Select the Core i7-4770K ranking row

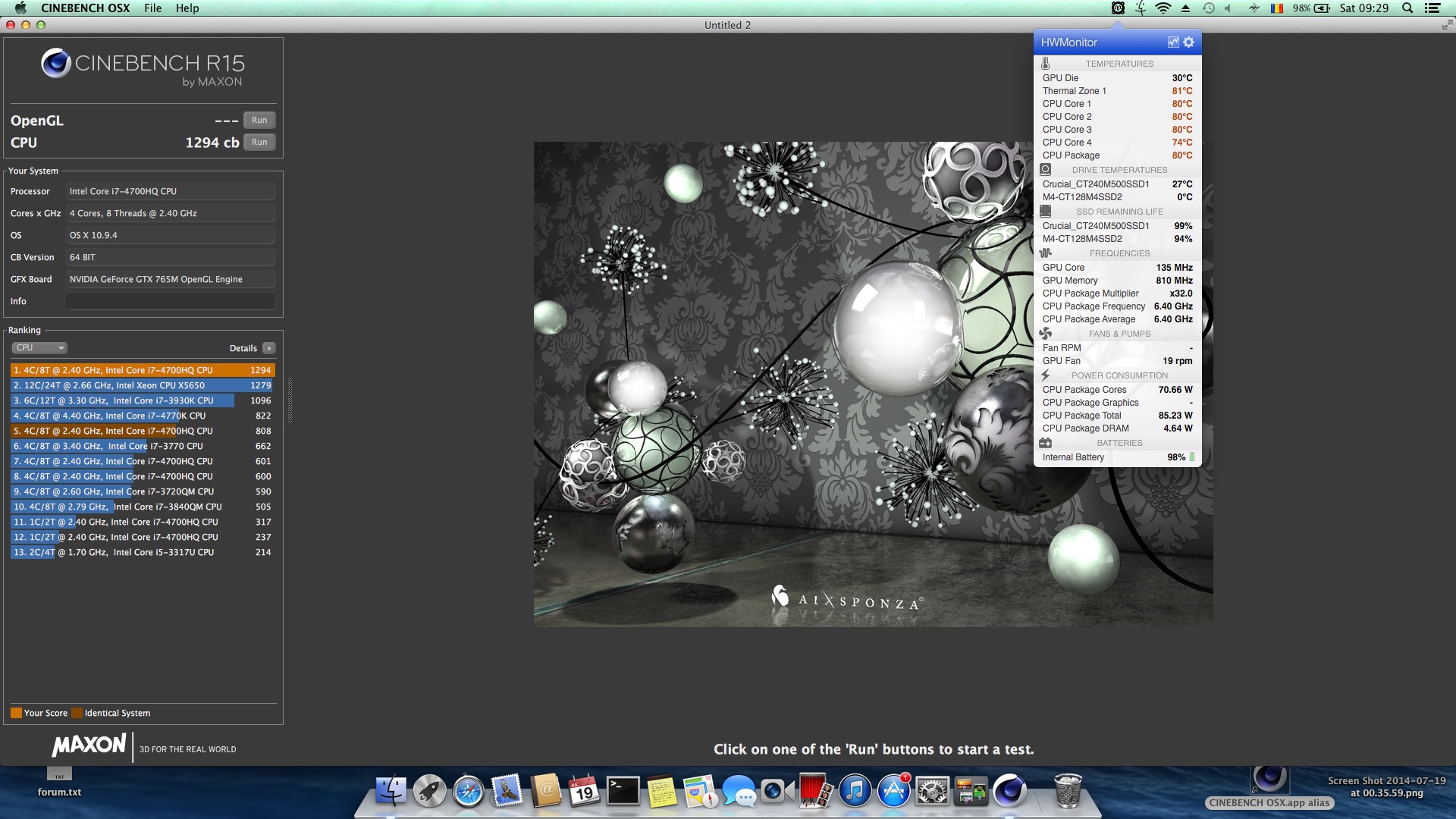143,416
